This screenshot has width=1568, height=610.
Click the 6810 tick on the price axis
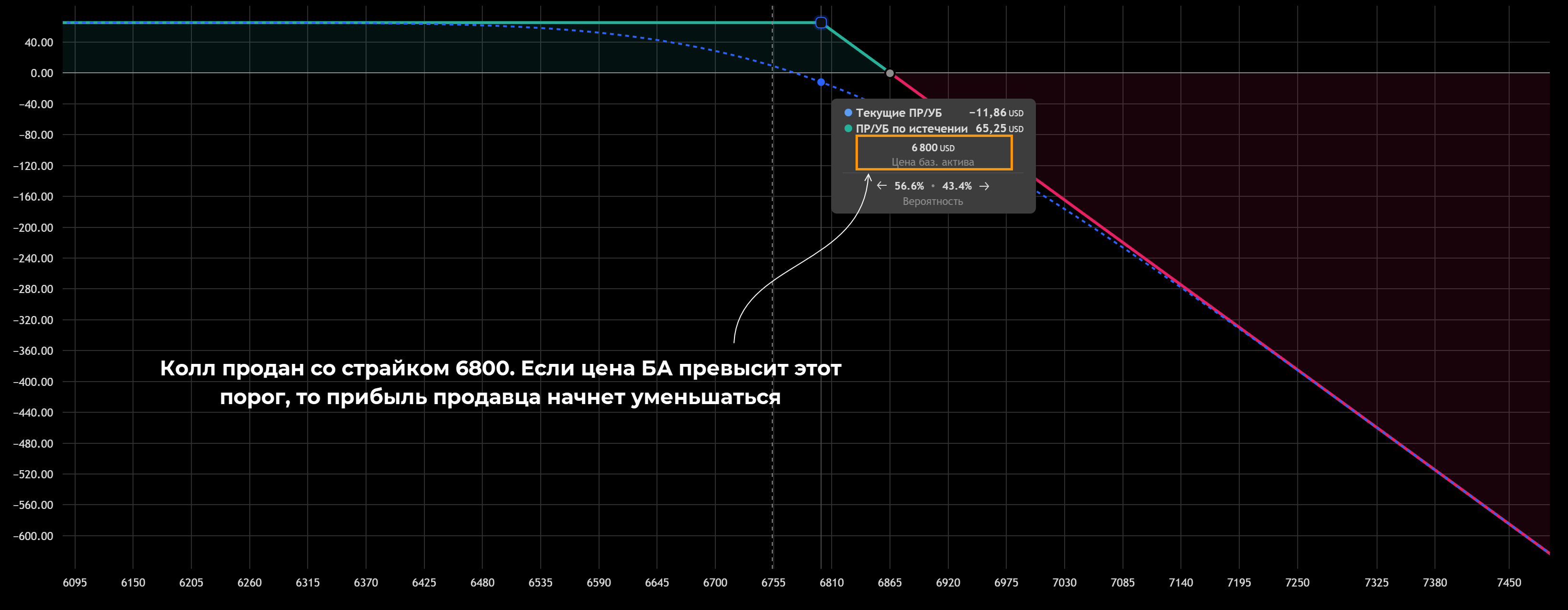pyautogui.click(x=832, y=583)
